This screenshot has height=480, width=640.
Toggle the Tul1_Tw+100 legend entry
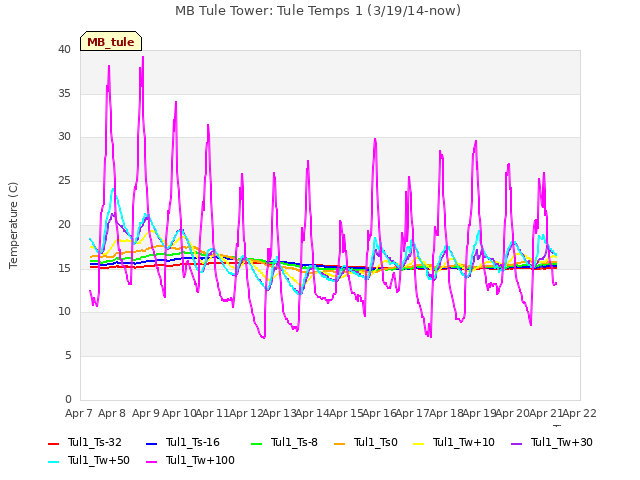(x=190, y=460)
